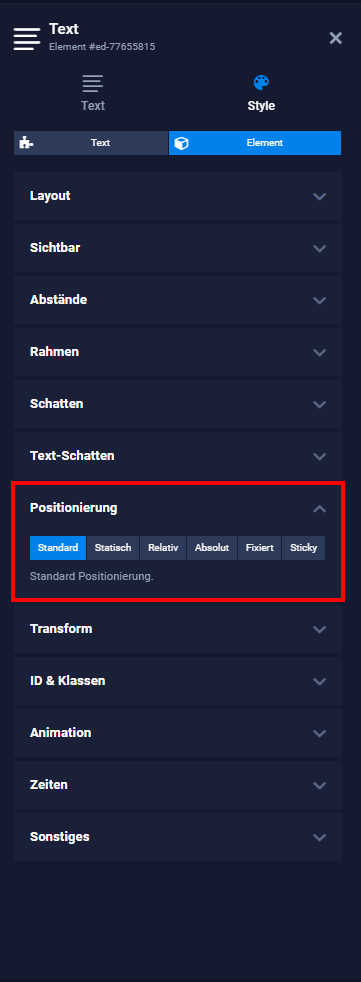Click the palette icon above Style

tap(261, 83)
